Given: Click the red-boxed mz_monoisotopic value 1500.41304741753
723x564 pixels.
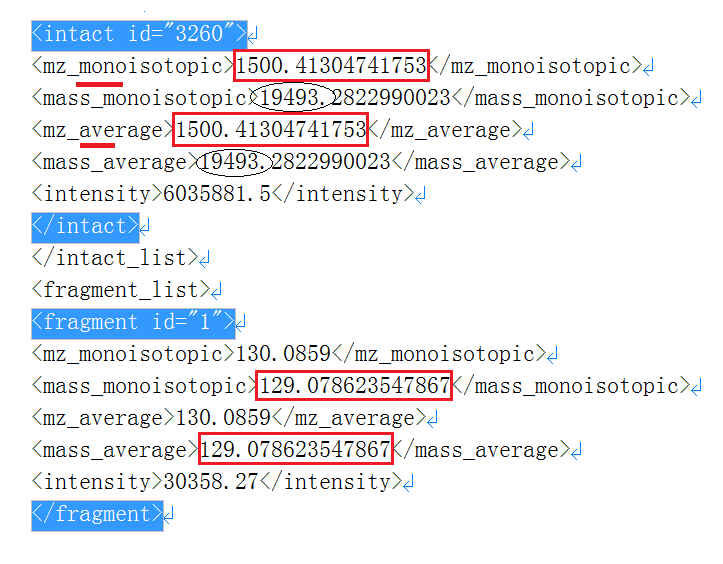Looking at the screenshot, I should [x=331, y=67].
